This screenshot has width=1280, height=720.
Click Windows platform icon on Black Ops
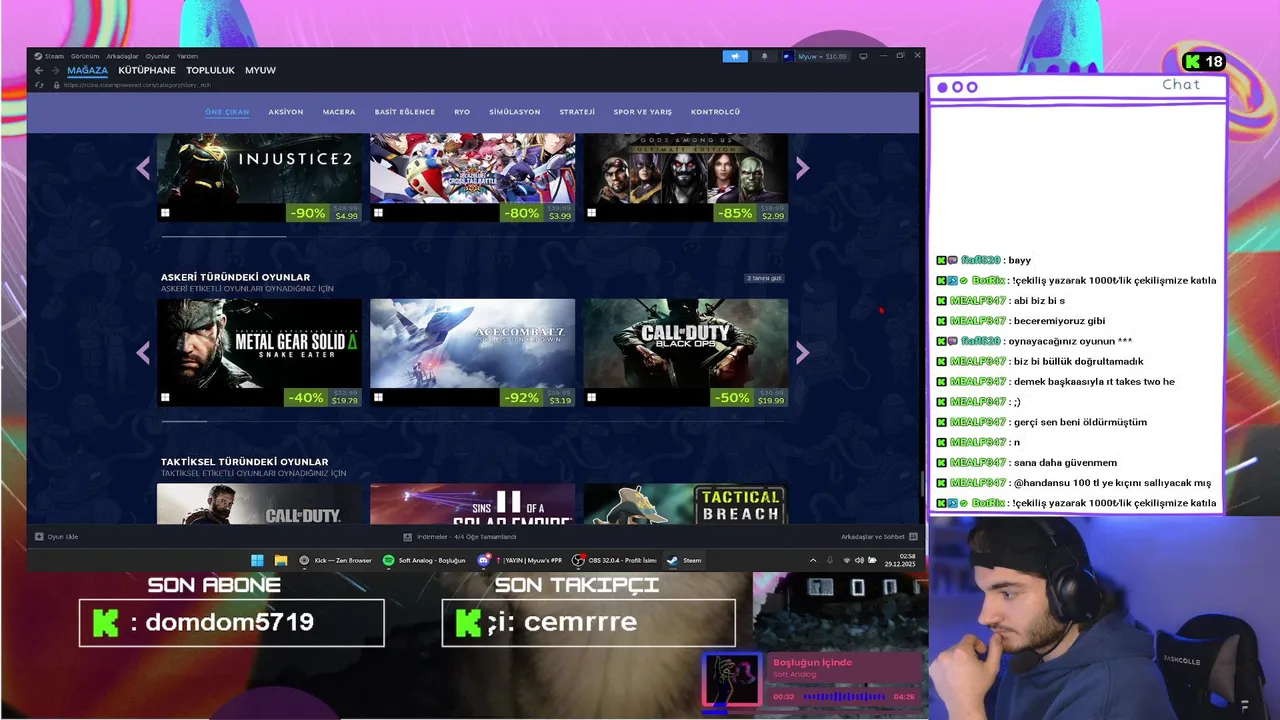pyautogui.click(x=592, y=397)
